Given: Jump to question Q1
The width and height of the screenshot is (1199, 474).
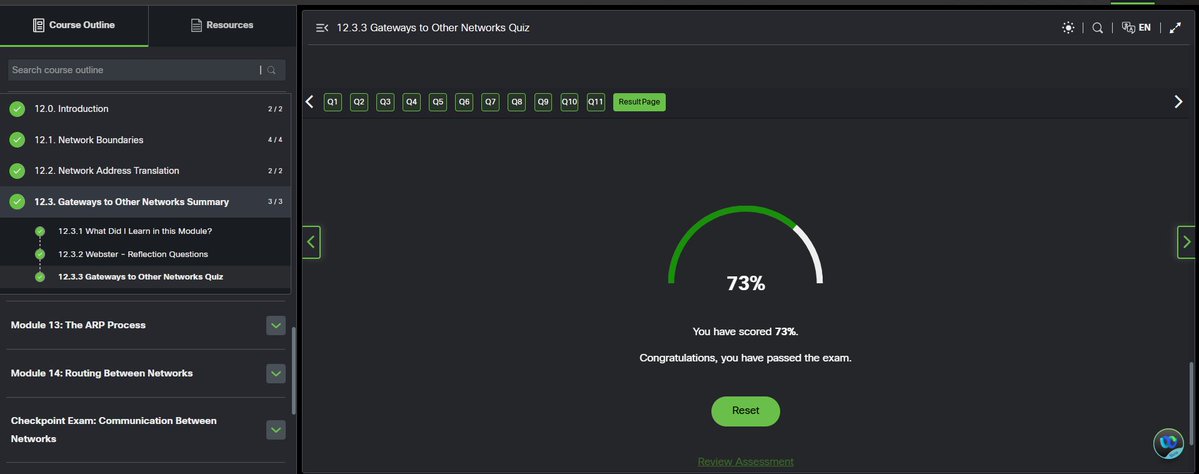Looking at the screenshot, I should 333,102.
